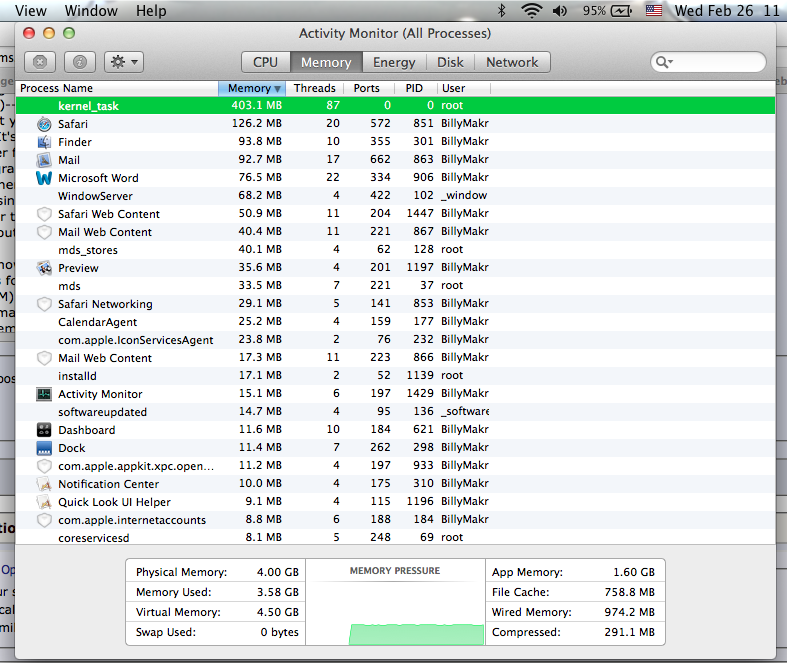This screenshot has height=663, width=787.
Task: Click the Microsoft Word icon
Action: [44, 178]
